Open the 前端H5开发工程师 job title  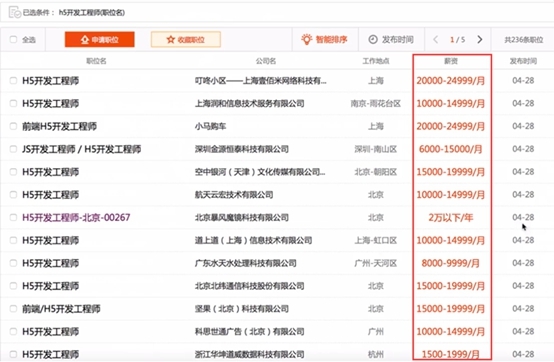coord(59,126)
